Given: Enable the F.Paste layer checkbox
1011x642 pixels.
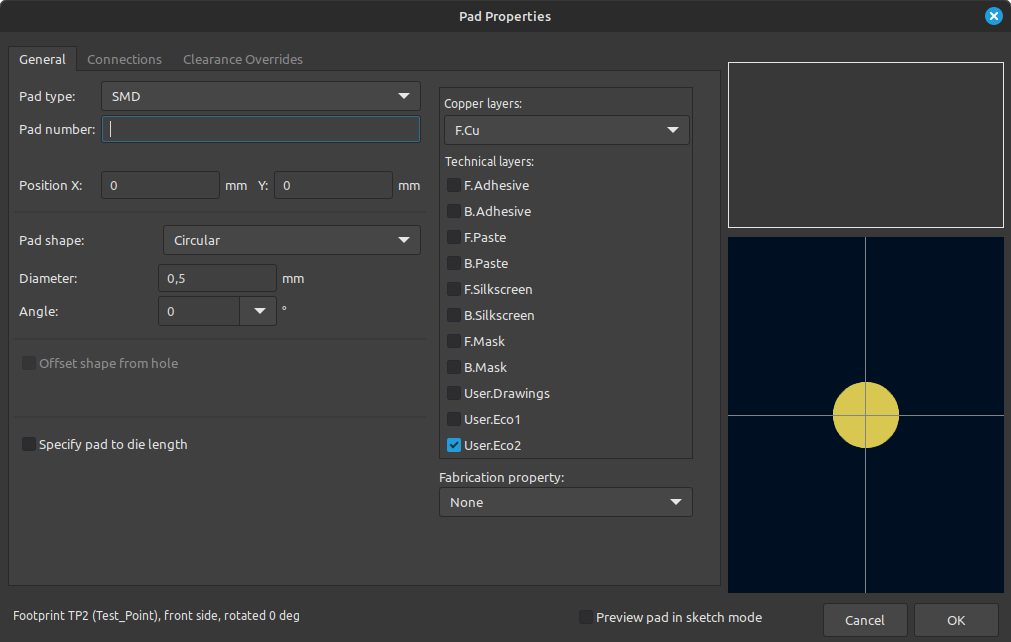Looking at the screenshot, I should pos(454,237).
